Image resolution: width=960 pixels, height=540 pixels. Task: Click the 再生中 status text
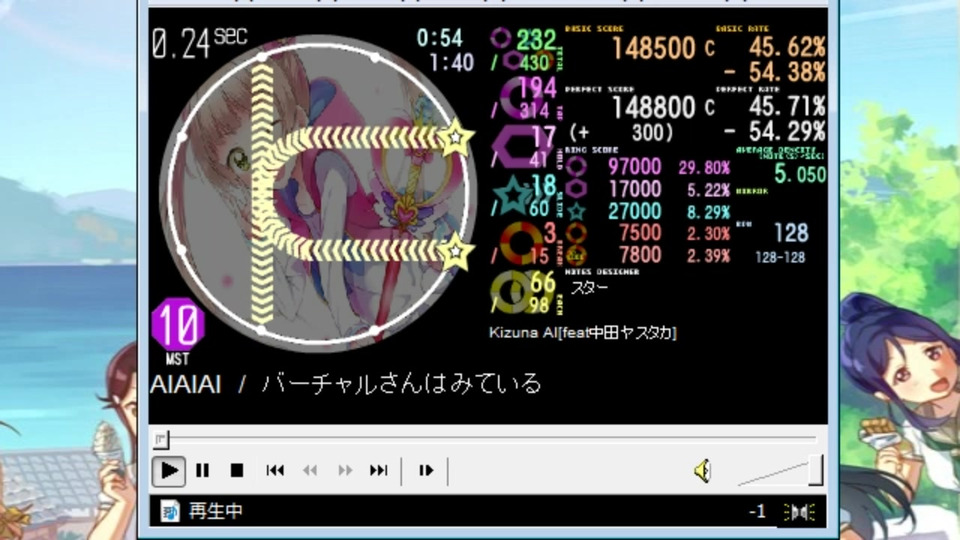(216, 511)
